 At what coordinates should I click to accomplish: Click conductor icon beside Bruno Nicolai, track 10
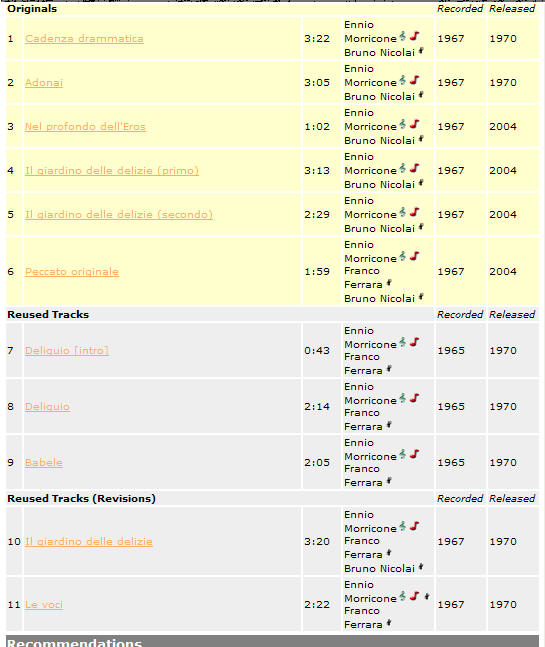click(x=421, y=567)
